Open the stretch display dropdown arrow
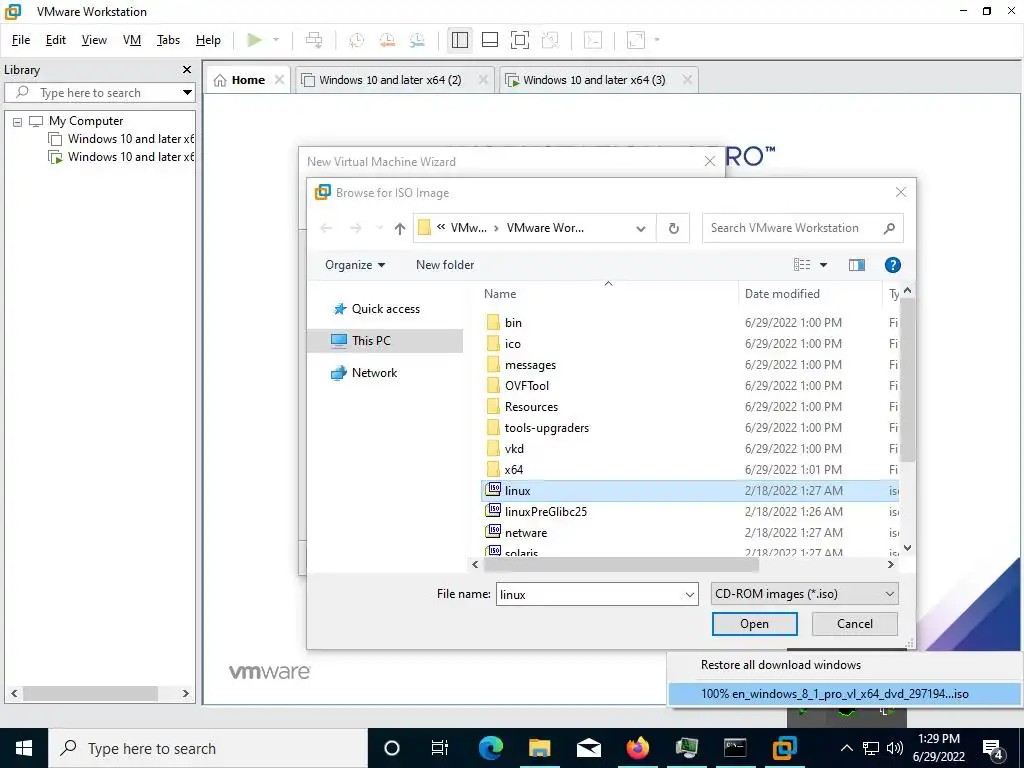1024x768 pixels. (x=657, y=40)
